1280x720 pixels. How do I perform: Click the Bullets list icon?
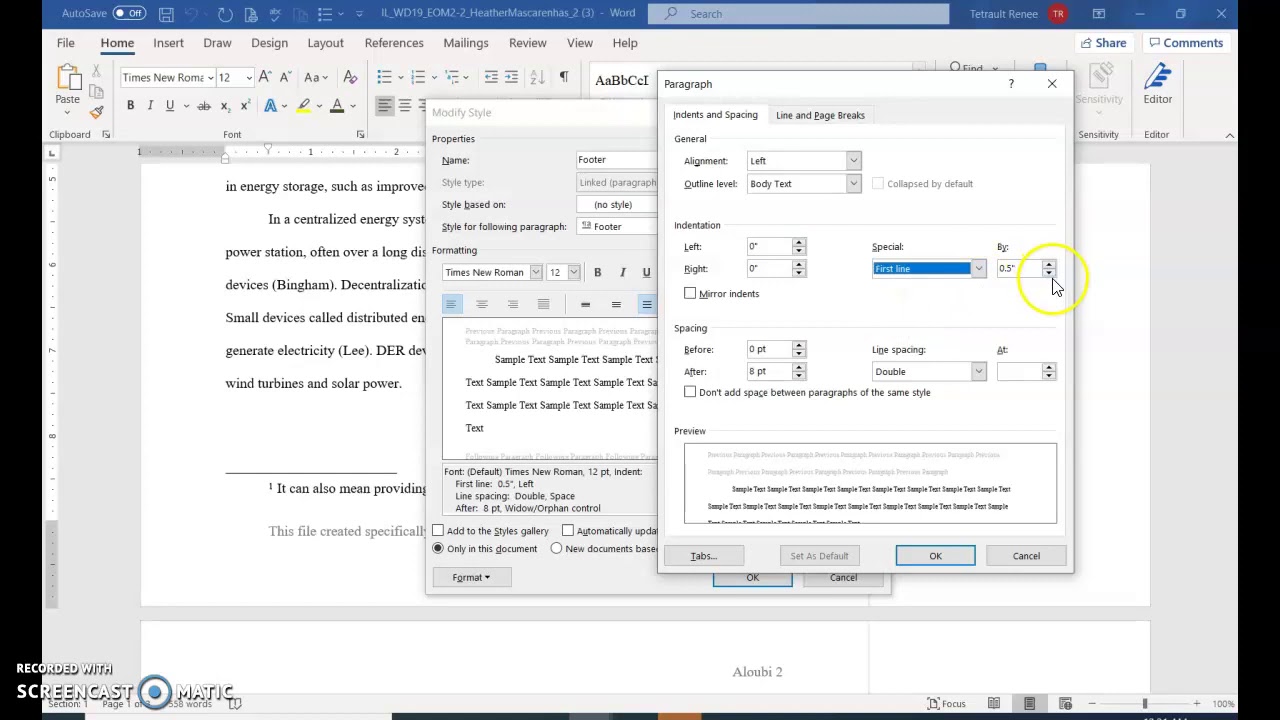click(x=385, y=77)
